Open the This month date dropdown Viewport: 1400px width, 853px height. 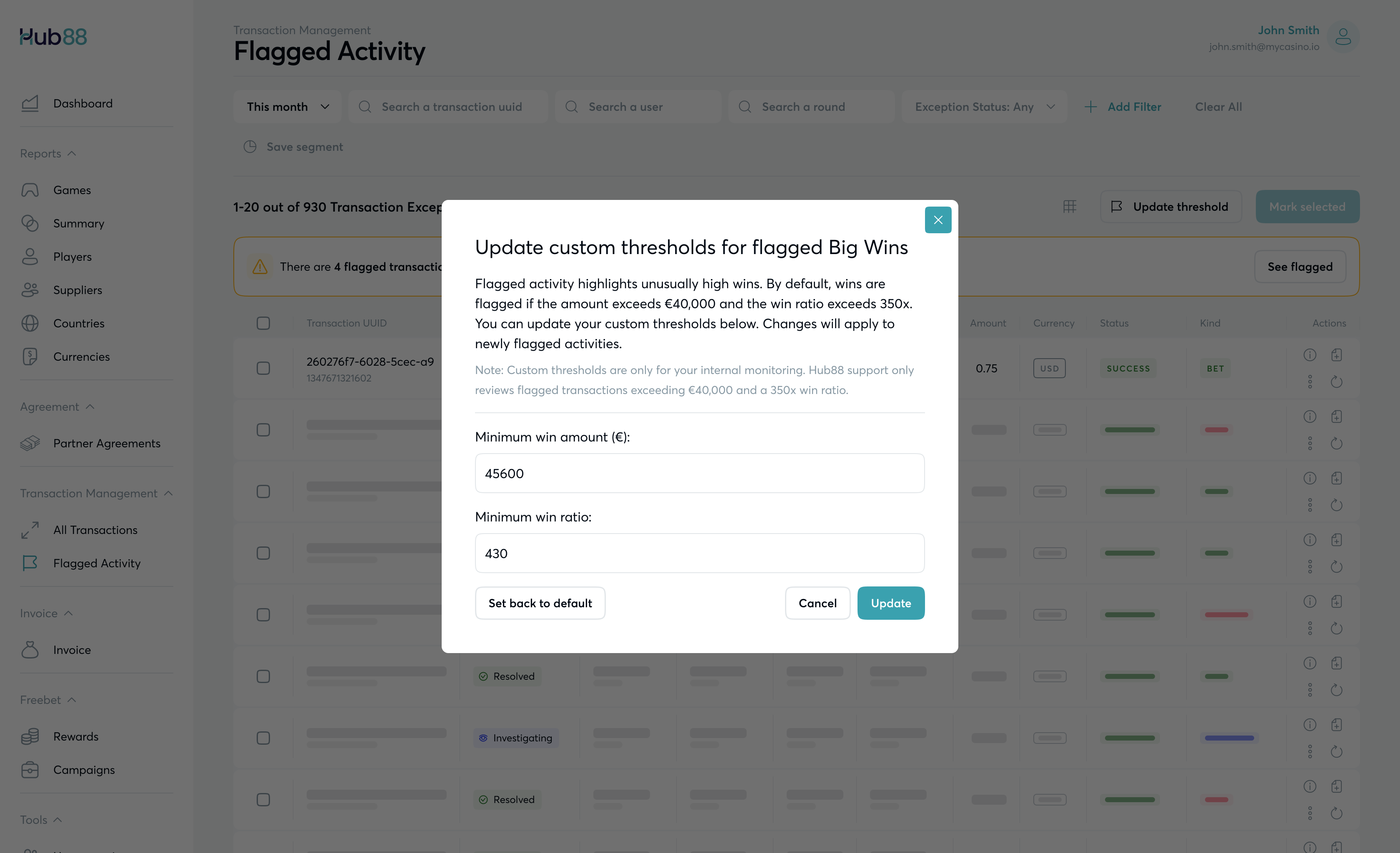point(287,107)
